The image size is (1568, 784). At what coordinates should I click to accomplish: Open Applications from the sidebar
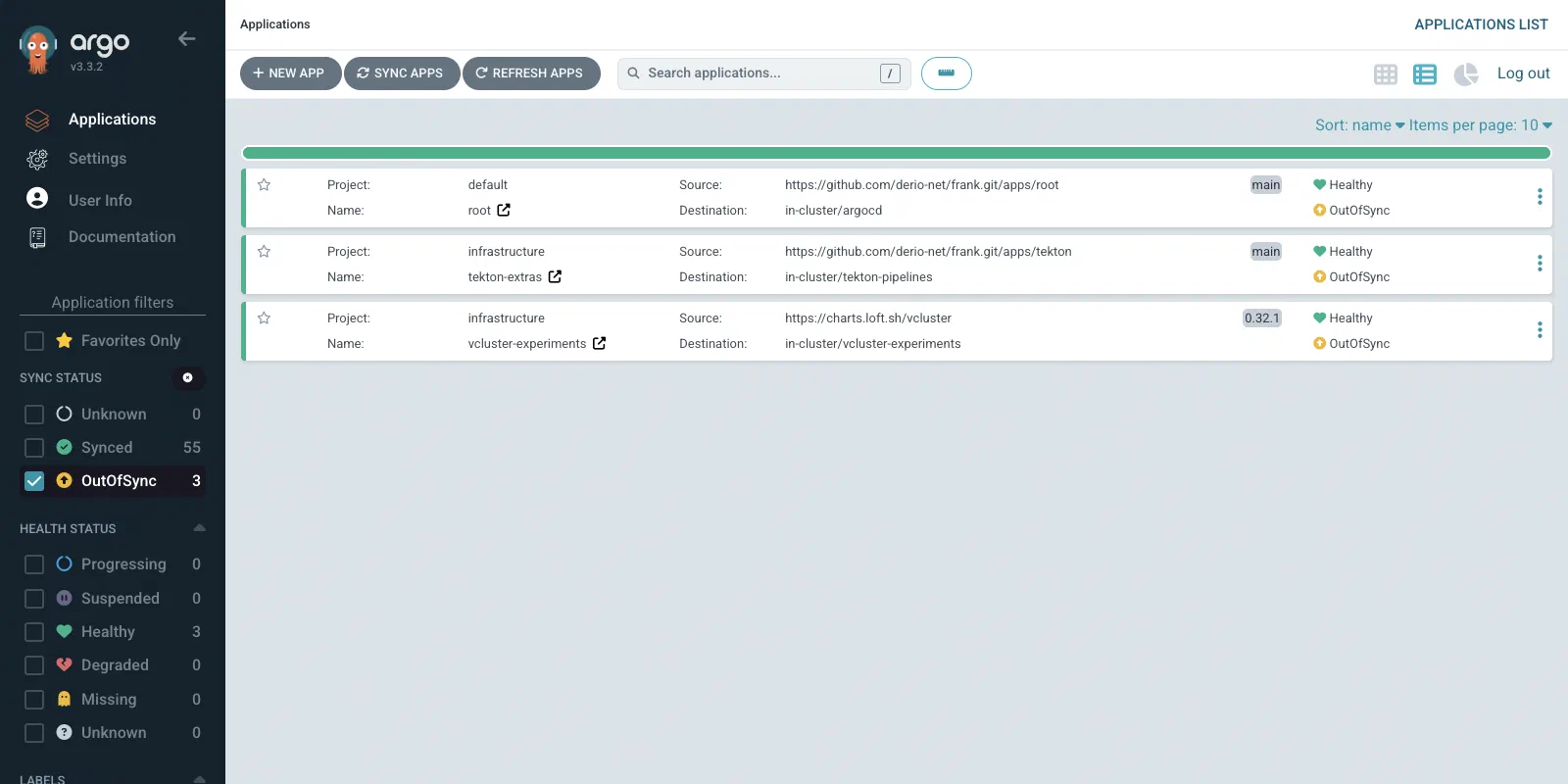[x=112, y=120]
